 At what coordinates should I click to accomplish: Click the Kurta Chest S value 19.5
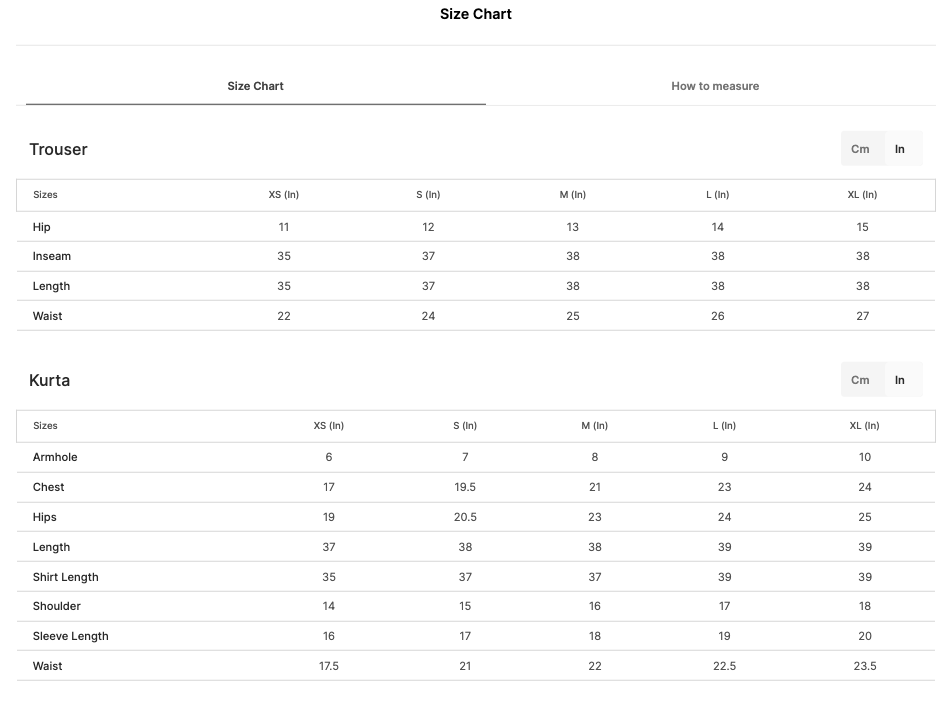pos(465,487)
